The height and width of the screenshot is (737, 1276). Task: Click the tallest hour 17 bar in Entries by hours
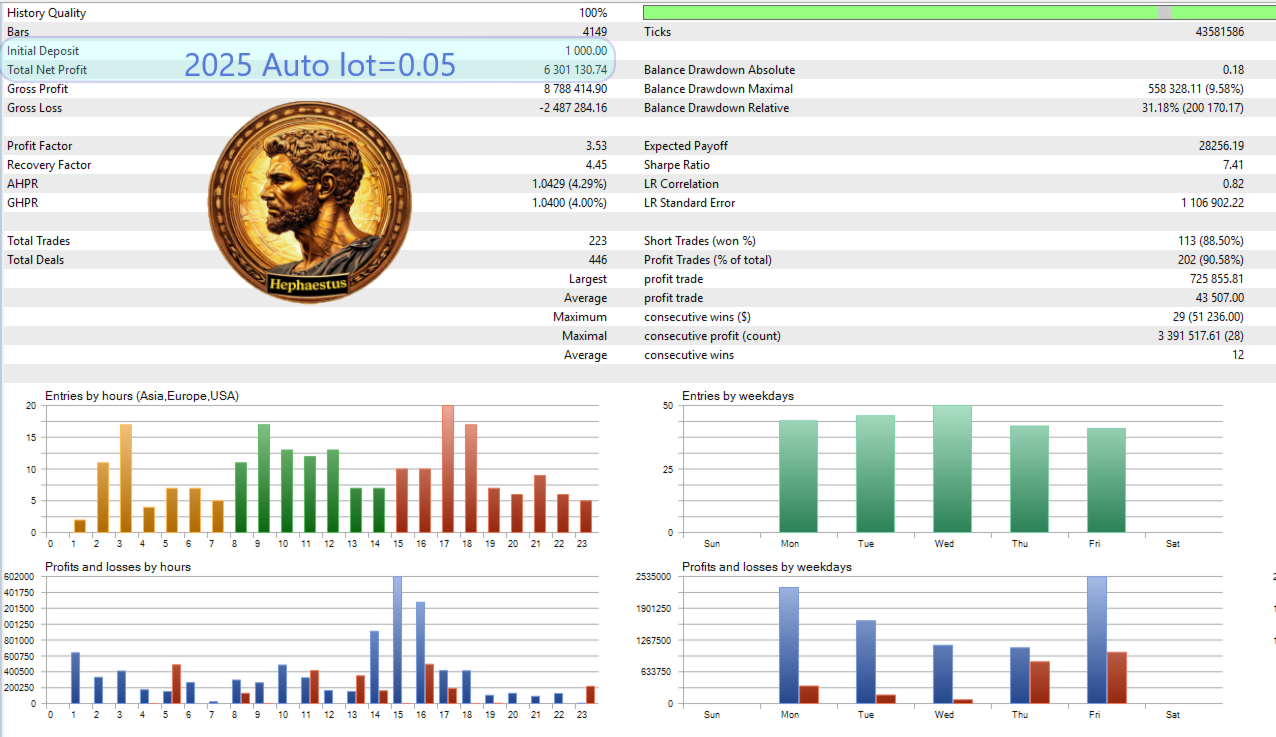(448, 469)
